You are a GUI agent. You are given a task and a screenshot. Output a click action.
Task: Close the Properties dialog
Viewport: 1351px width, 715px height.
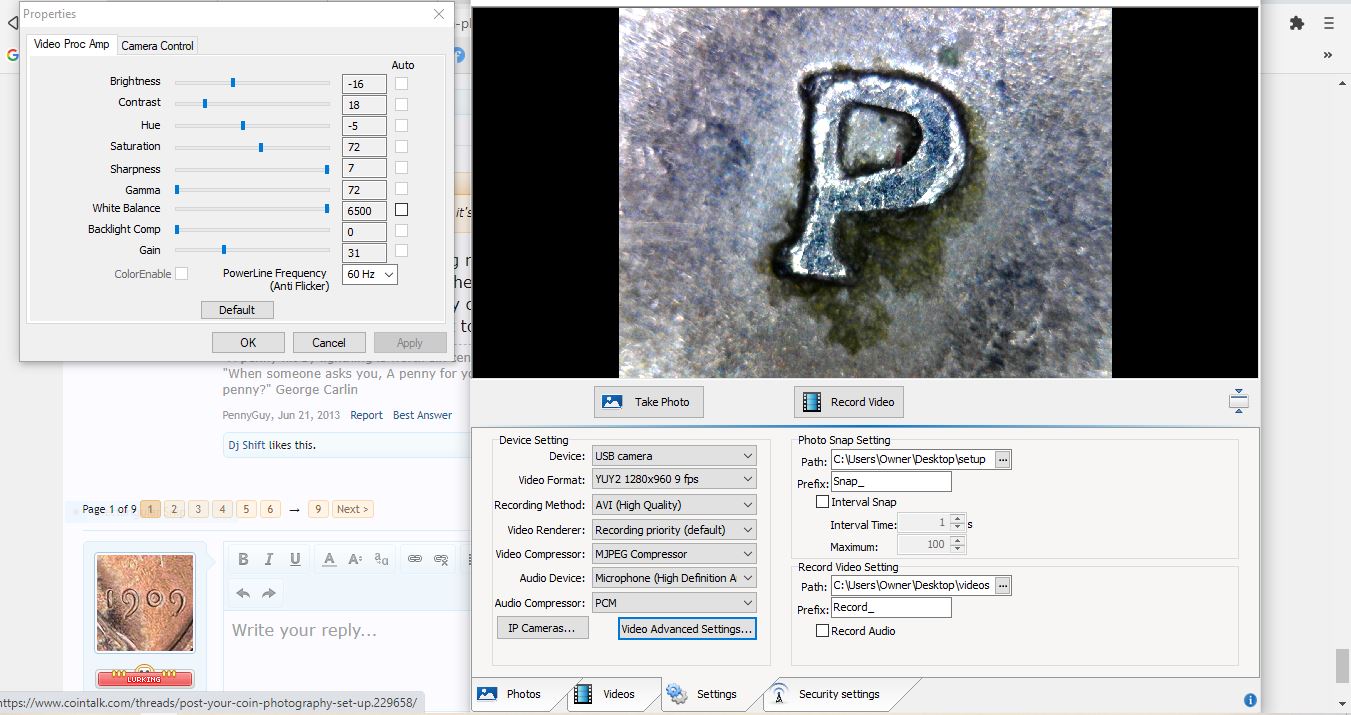pos(439,14)
